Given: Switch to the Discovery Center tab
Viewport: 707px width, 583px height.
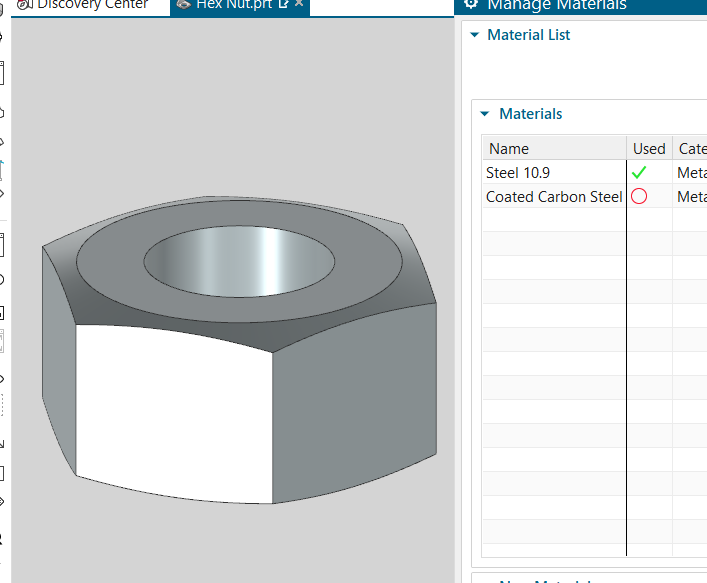Looking at the screenshot, I should coord(92,5).
